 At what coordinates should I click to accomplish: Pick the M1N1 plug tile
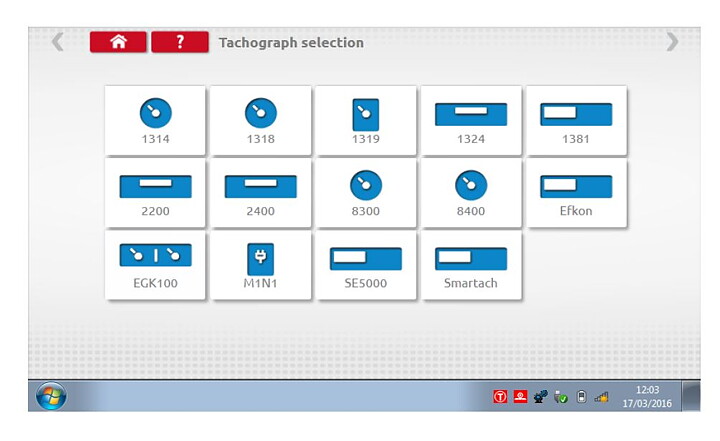click(260, 265)
